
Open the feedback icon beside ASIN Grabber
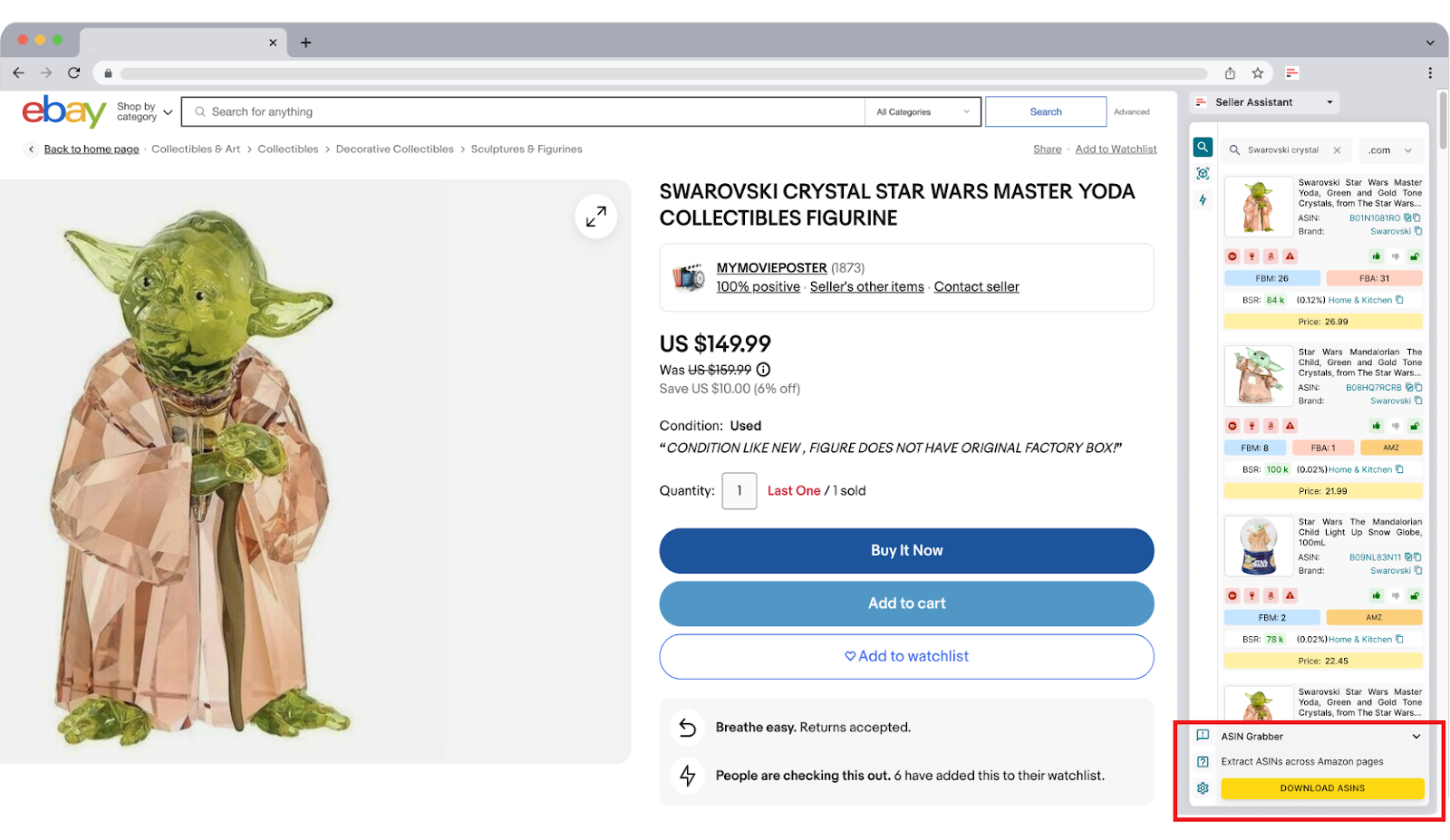(x=1203, y=736)
